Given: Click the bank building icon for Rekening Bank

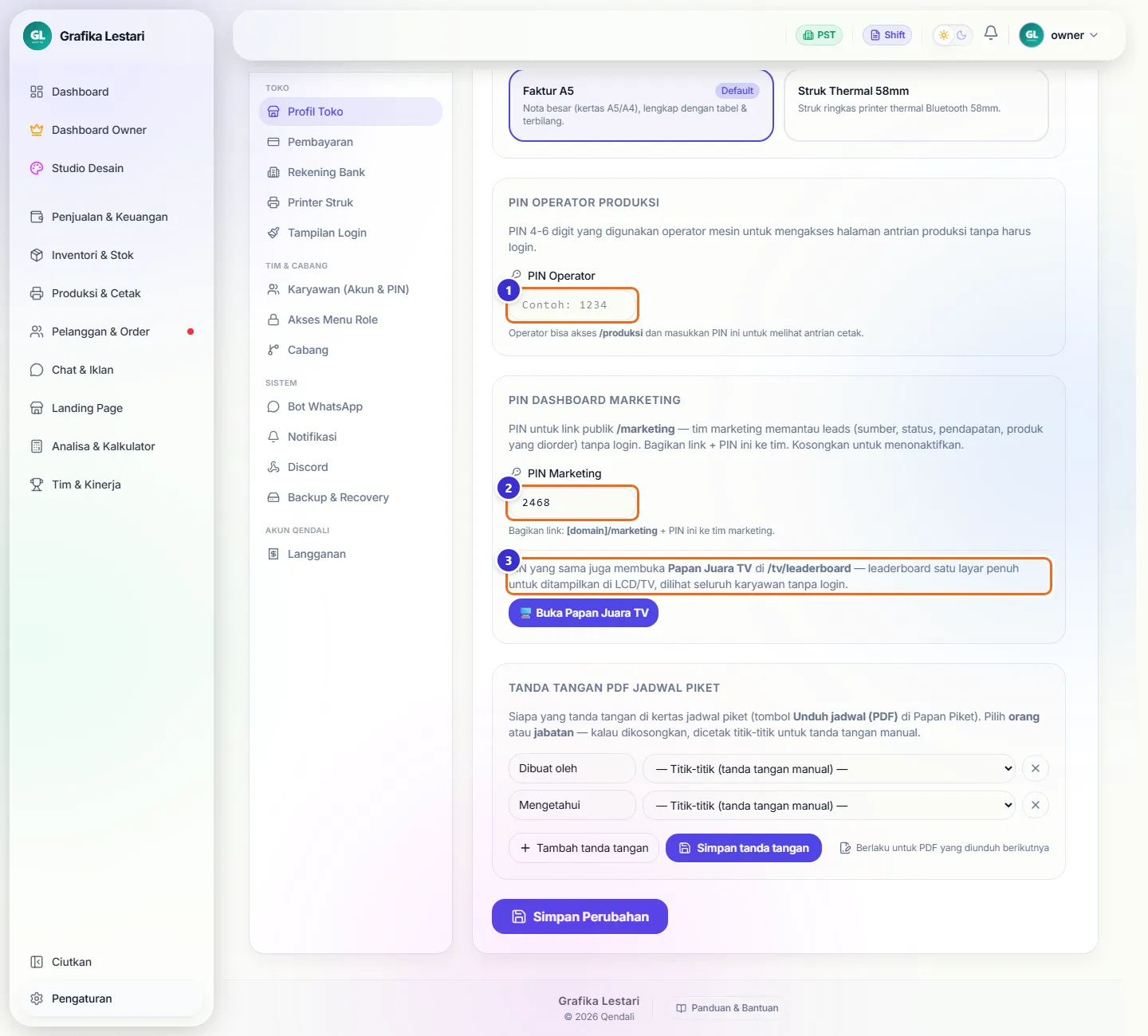Looking at the screenshot, I should pyautogui.click(x=273, y=172).
